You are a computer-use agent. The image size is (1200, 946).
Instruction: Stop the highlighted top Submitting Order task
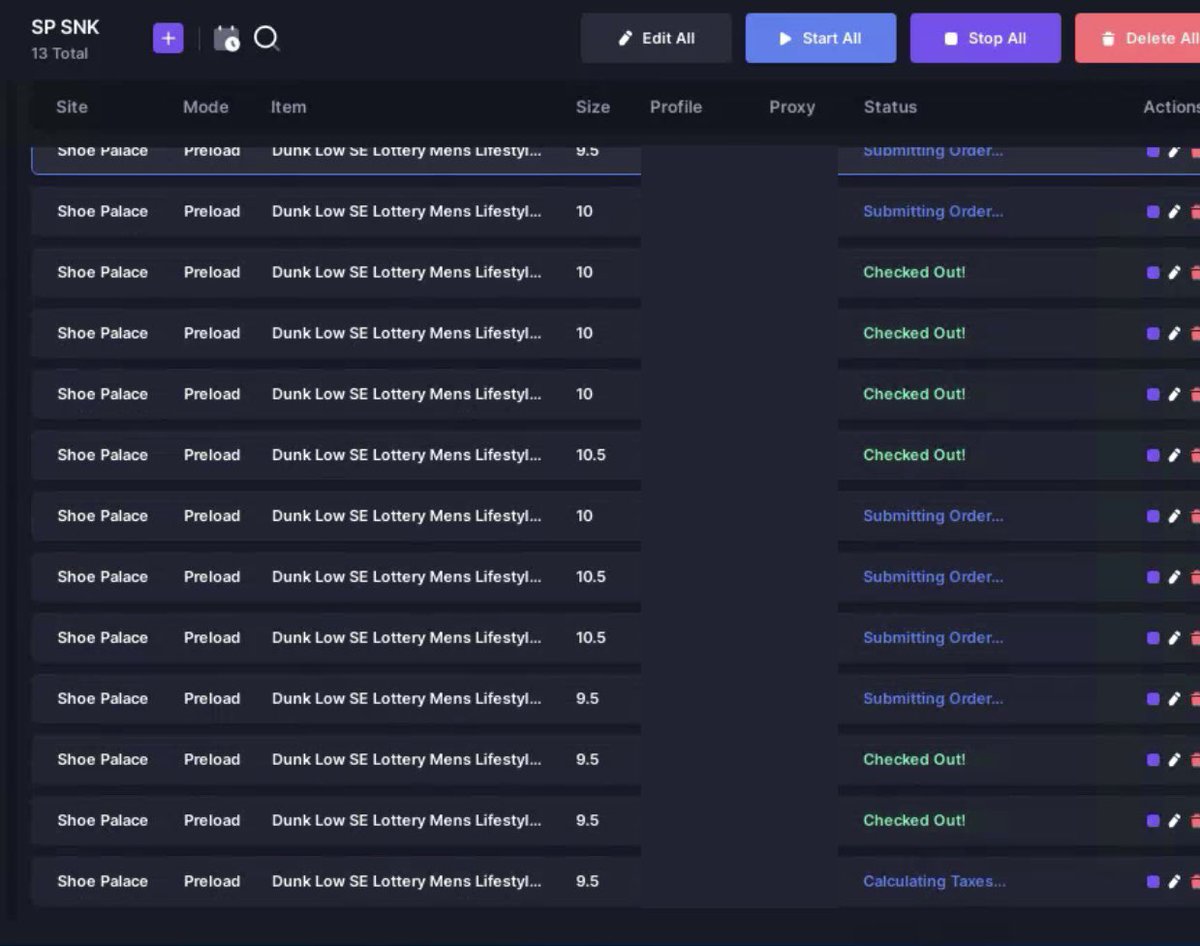1153,152
